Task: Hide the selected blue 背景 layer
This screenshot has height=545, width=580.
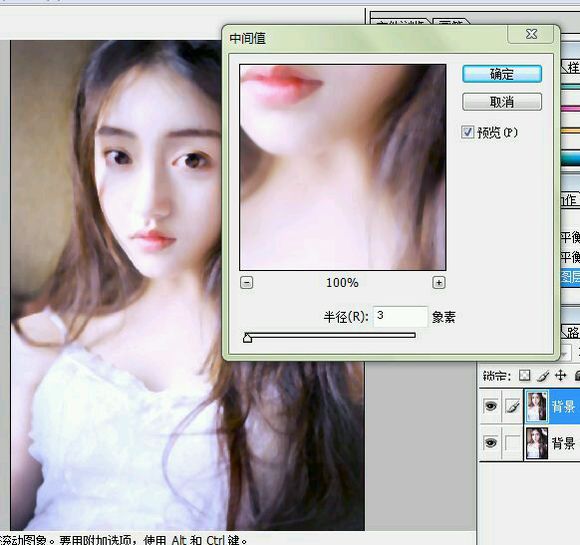Action: point(490,406)
